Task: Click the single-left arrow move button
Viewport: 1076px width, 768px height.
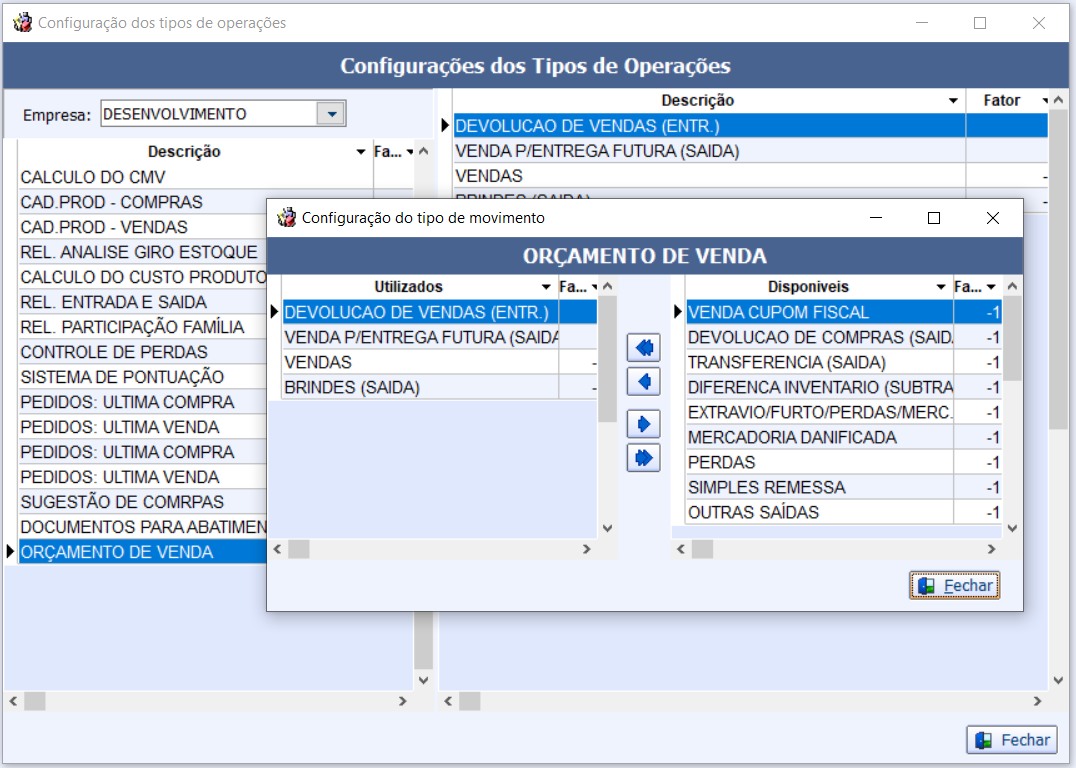Action: (643, 381)
